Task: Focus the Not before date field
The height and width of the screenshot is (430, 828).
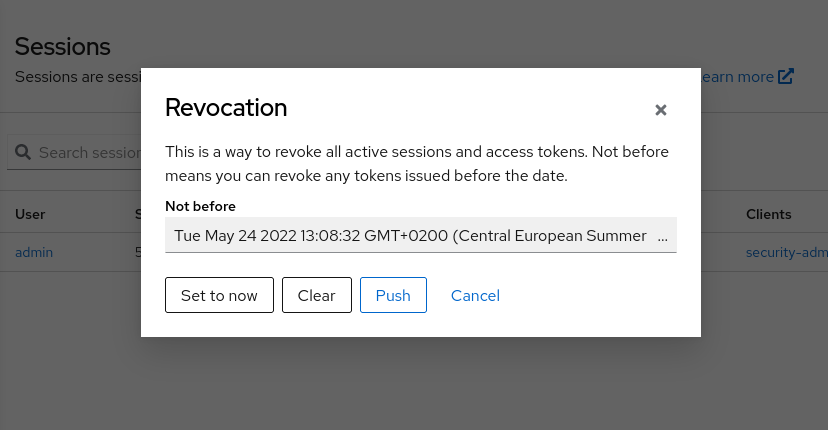Action: coord(421,235)
